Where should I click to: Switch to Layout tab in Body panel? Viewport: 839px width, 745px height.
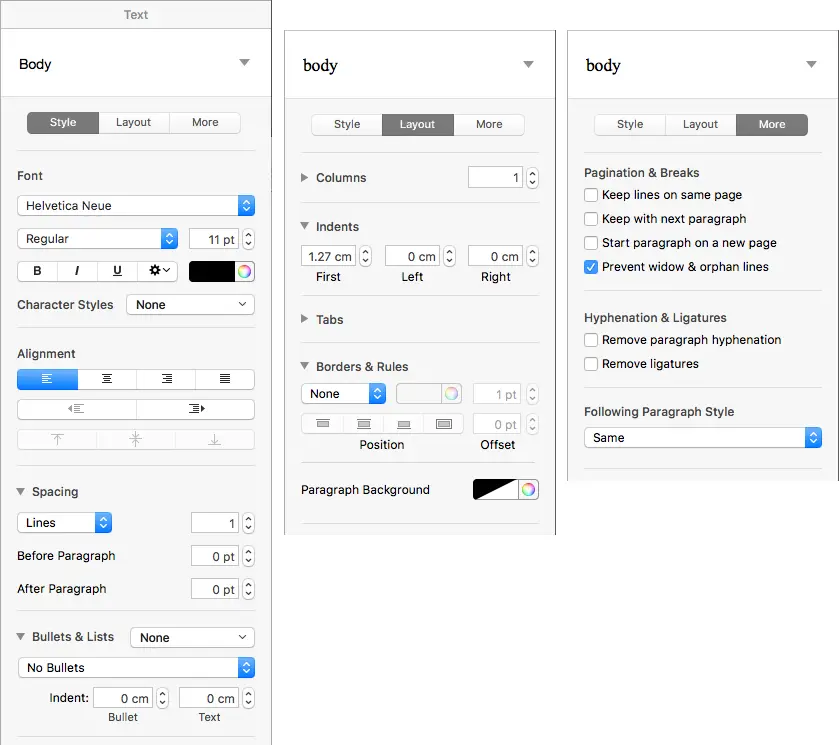[x=133, y=123]
